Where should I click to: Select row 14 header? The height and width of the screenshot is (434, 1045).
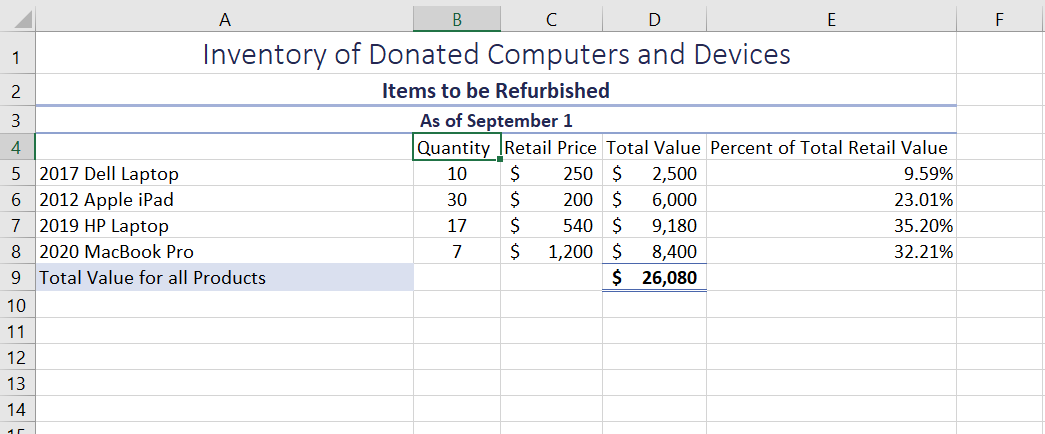(x=17, y=409)
